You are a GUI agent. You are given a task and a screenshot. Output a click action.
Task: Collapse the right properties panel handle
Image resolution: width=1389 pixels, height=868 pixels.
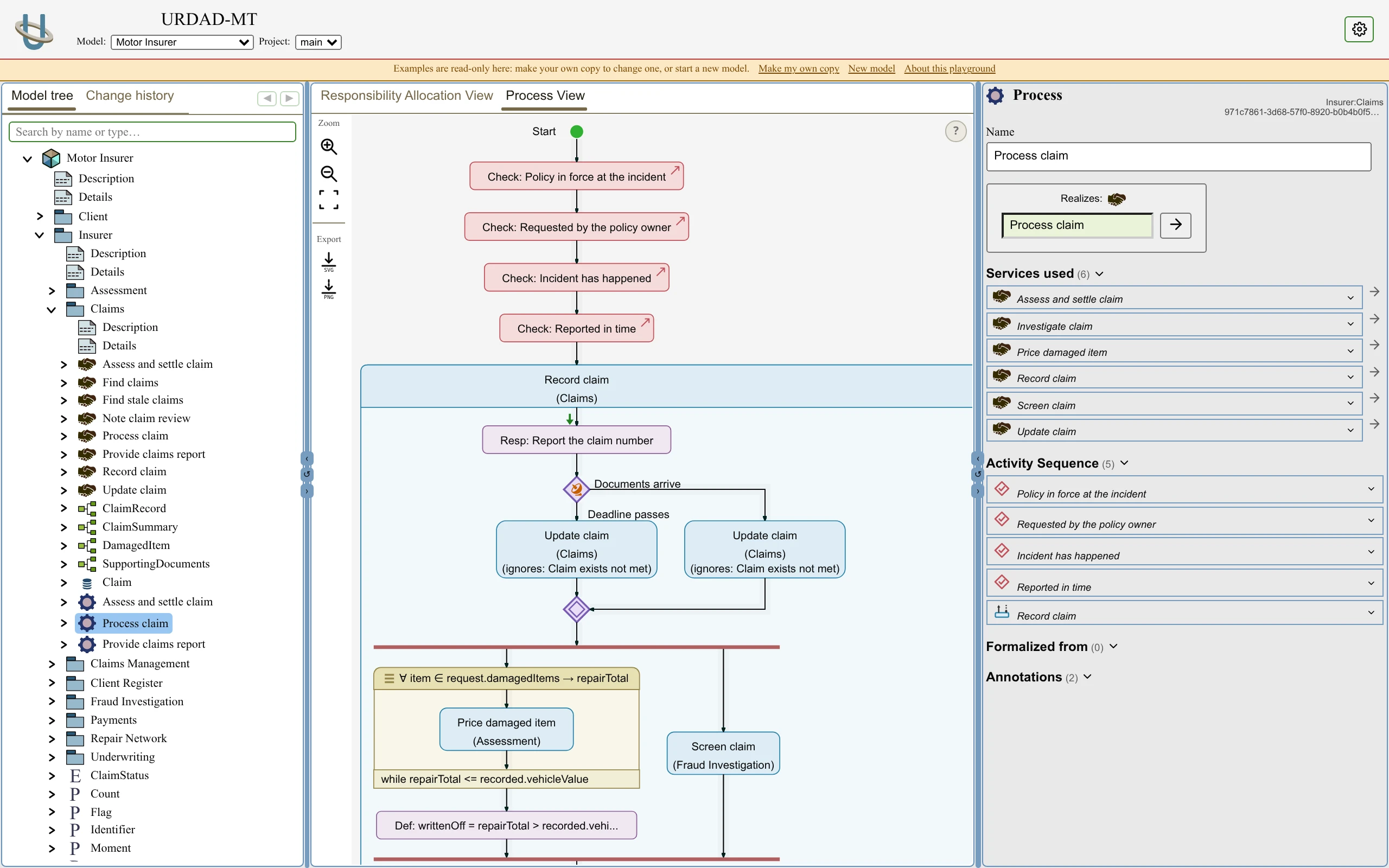point(978,491)
